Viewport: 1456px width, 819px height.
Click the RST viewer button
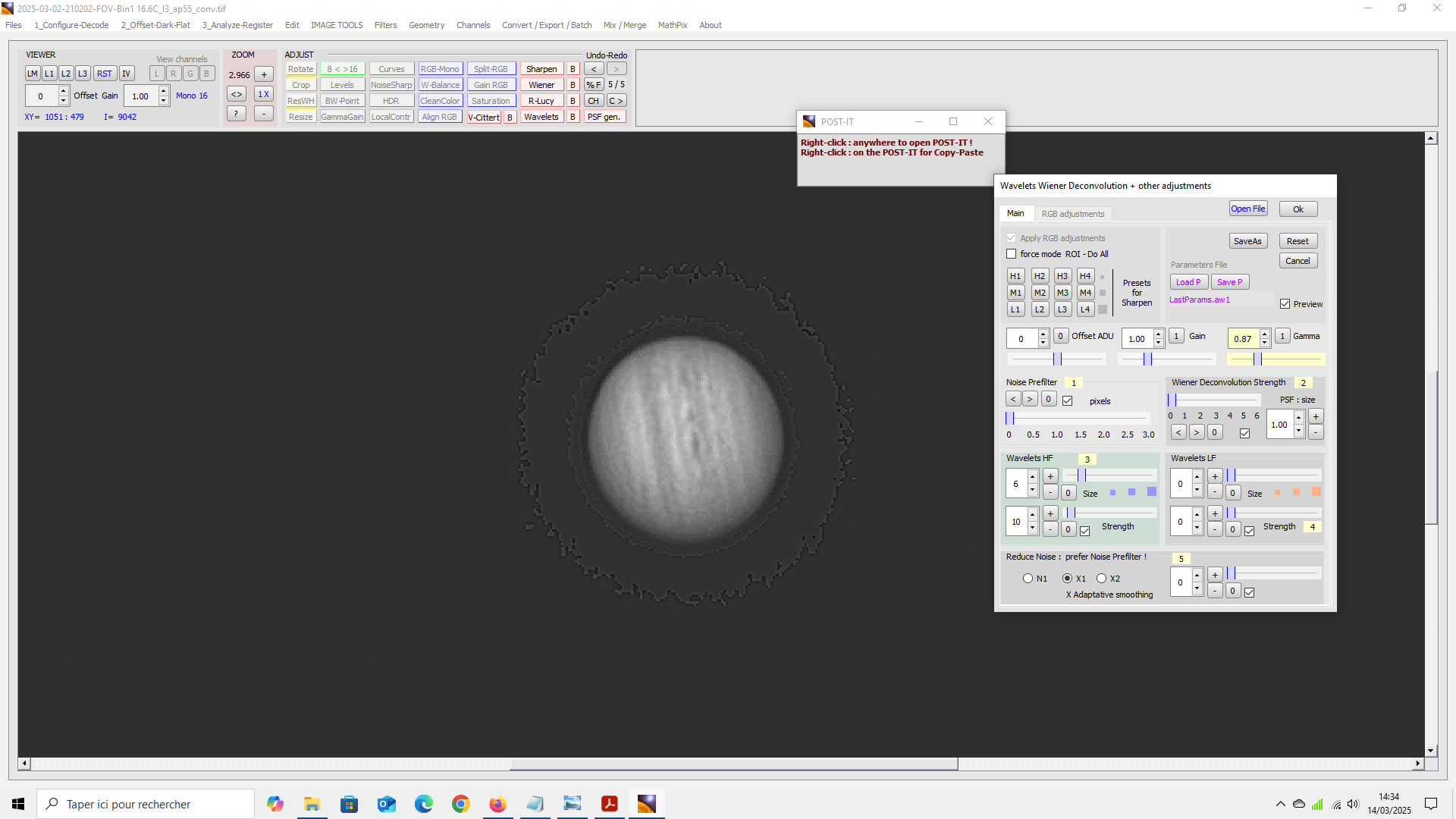(105, 74)
